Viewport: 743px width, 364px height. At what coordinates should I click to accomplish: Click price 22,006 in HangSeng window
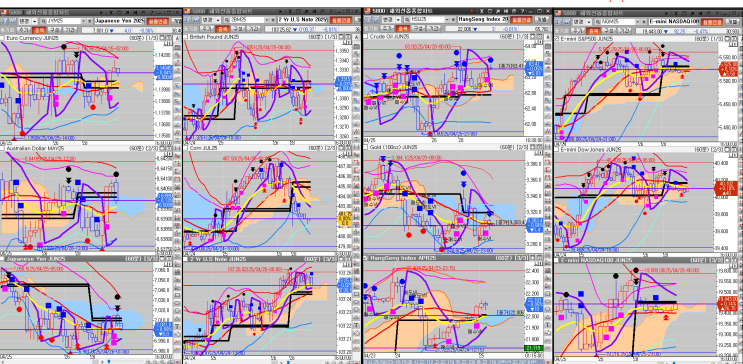pyautogui.click(x=464, y=29)
